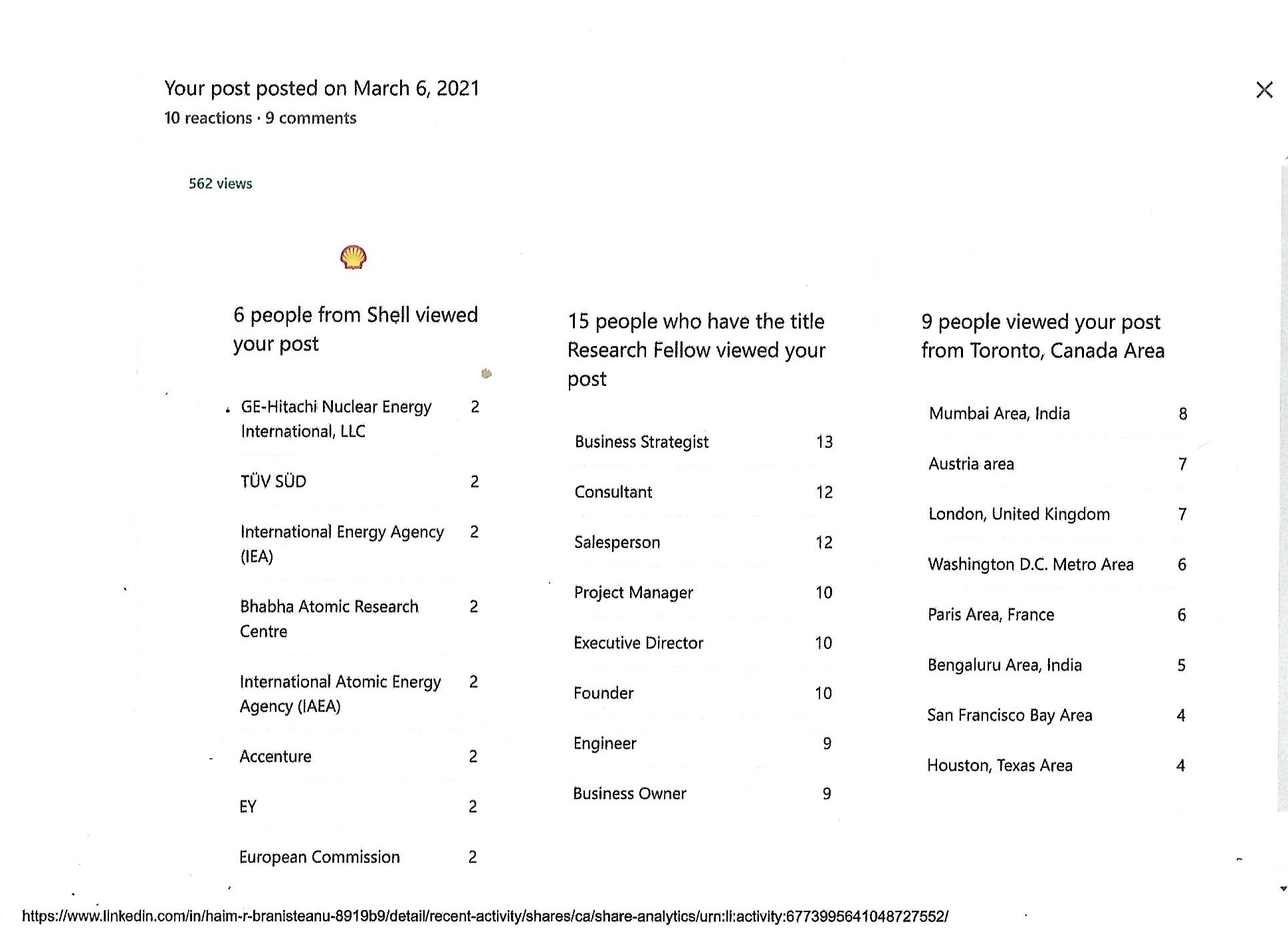1288x932 pixels.
Task: Close the post analytics dialog
Action: pos(1264,90)
